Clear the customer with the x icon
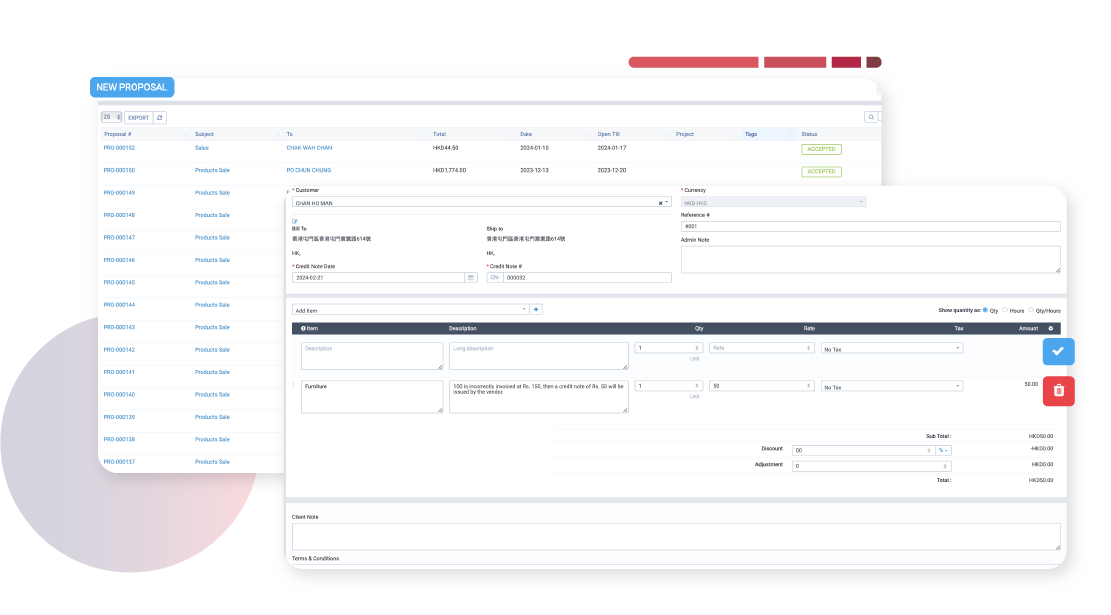The height and width of the screenshot is (615, 1111). coord(660,203)
